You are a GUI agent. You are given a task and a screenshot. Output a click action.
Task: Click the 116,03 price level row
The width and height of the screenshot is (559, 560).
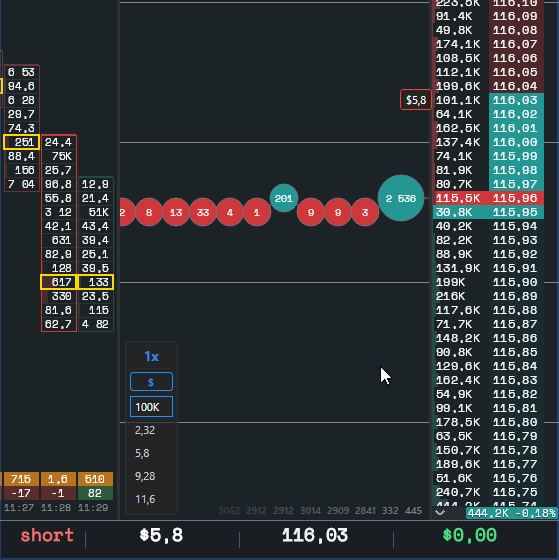488,100
